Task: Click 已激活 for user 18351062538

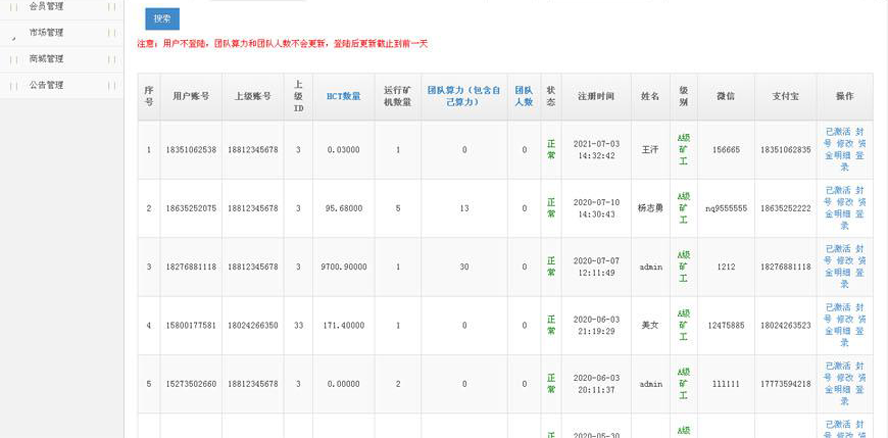Action: 838,132
